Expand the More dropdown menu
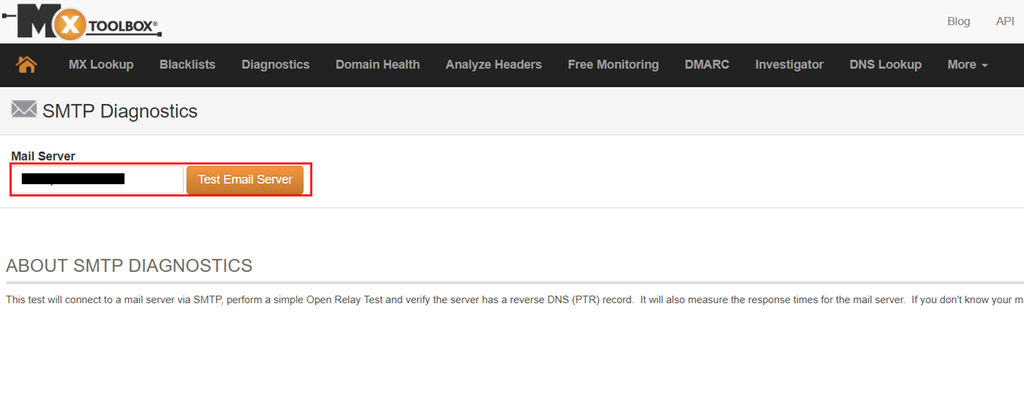 point(967,65)
